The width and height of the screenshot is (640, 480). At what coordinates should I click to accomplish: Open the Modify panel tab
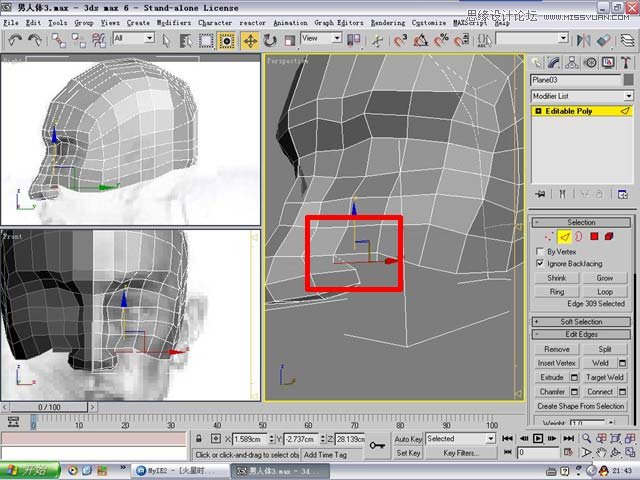pyautogui.click(x=554, y=62)
